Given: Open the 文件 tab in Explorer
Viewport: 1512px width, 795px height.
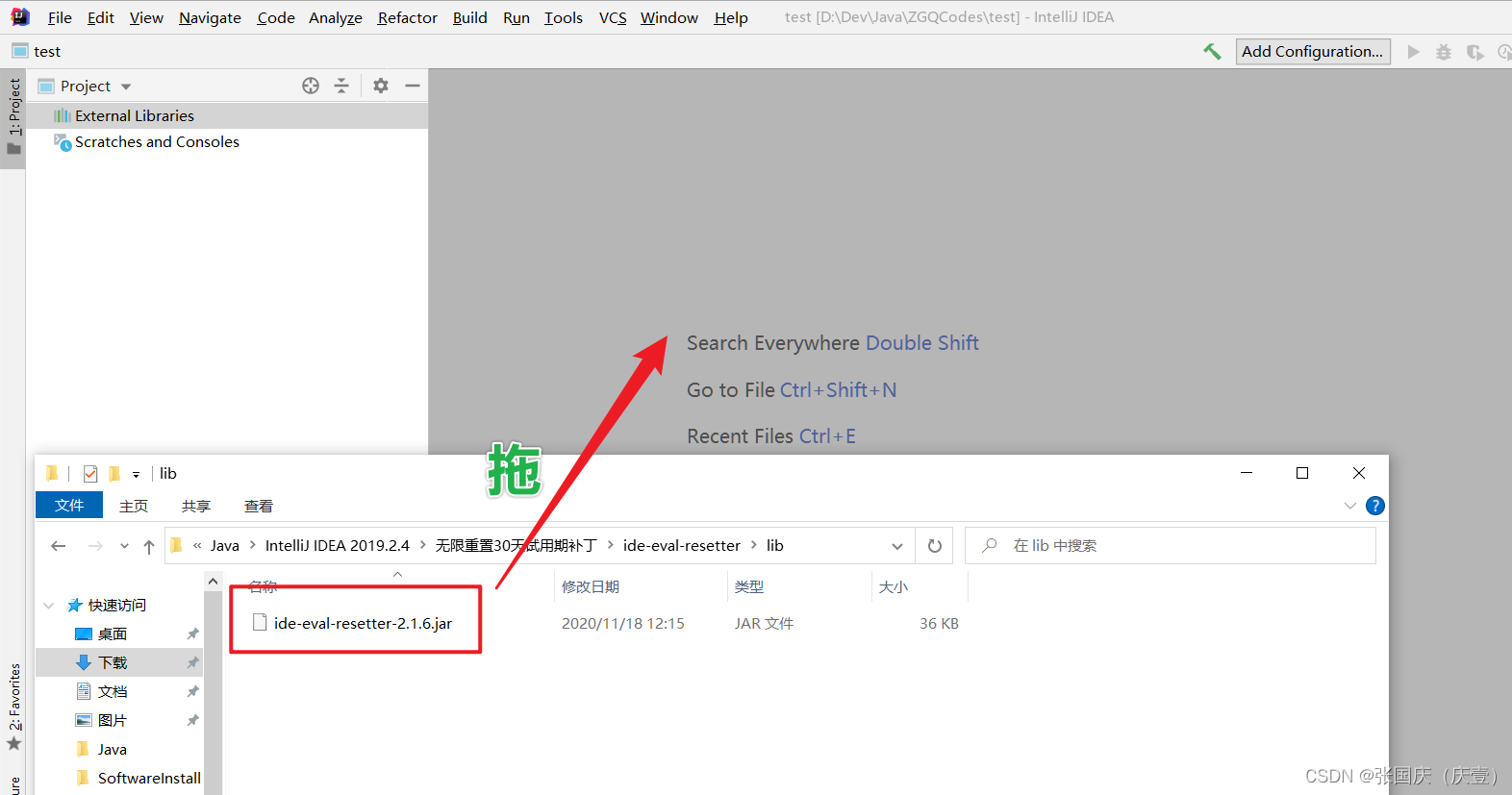Looking at the screenshot, I should pyautogui.click(x=69, y=505).
